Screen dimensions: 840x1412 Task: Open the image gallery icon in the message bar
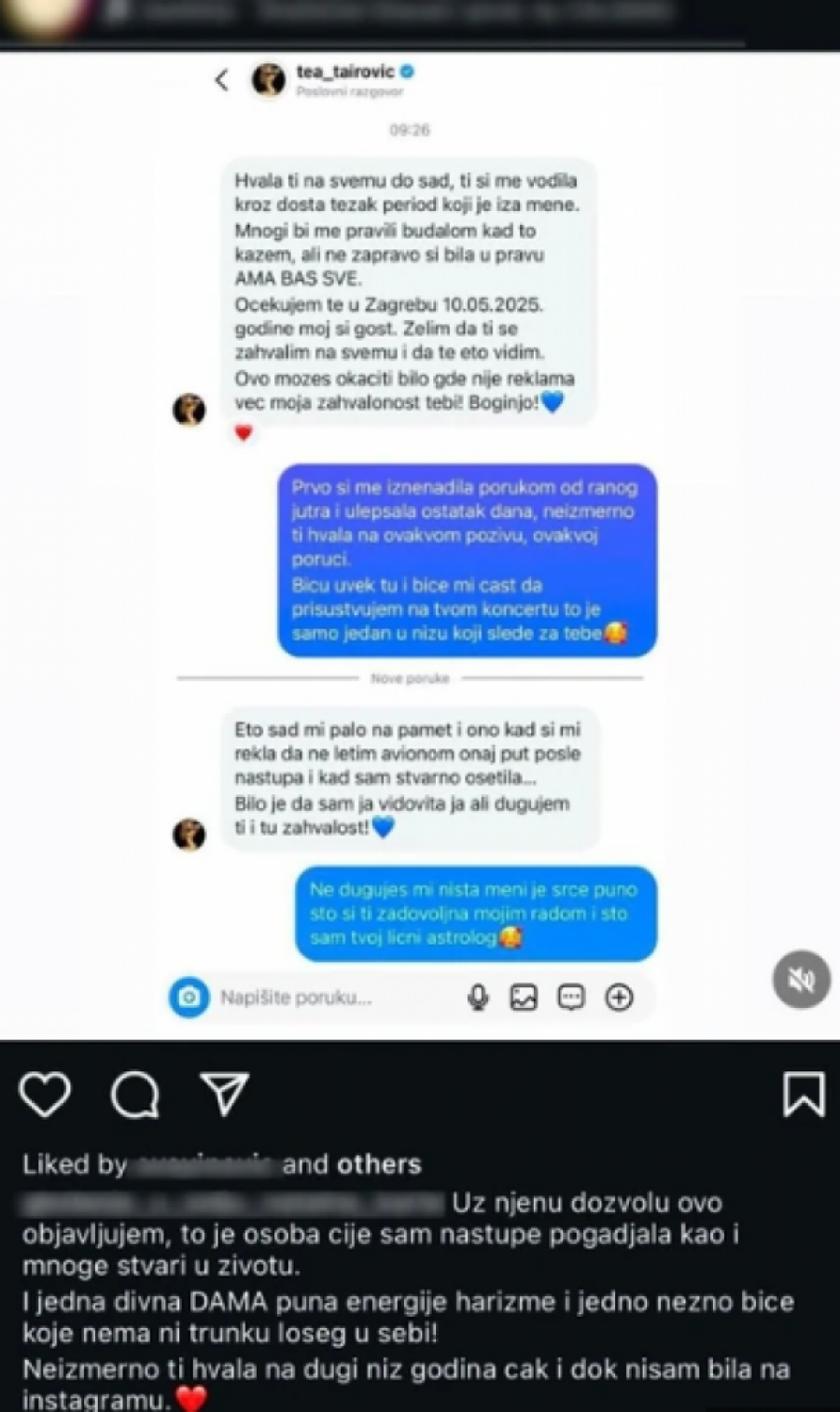(x=524, y=998)
